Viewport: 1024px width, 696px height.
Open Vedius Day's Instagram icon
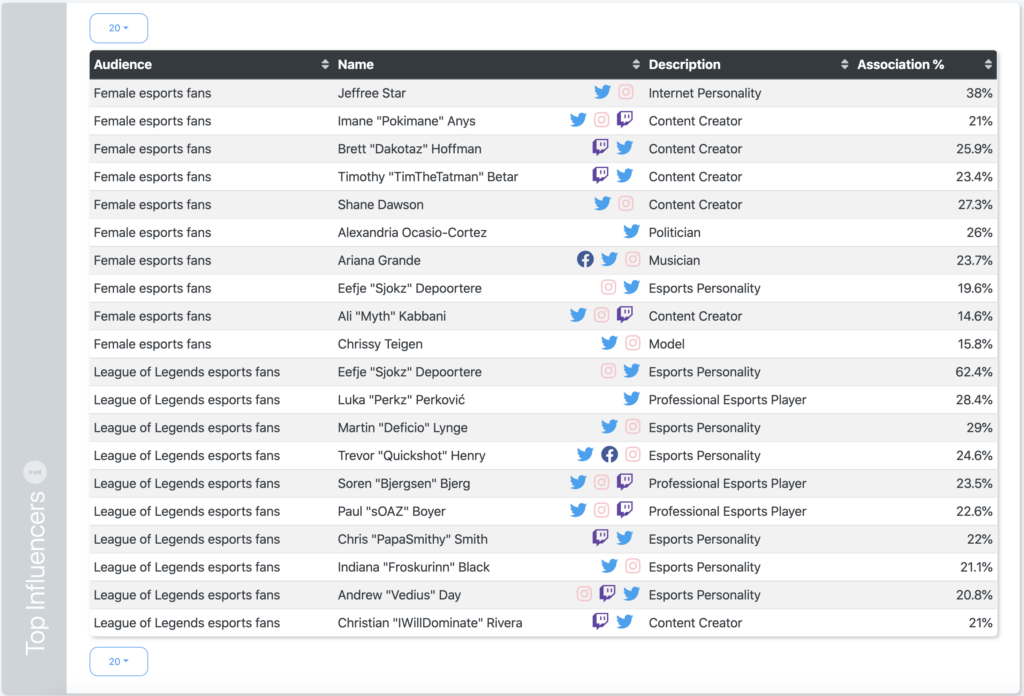click(x=584, y=593)
